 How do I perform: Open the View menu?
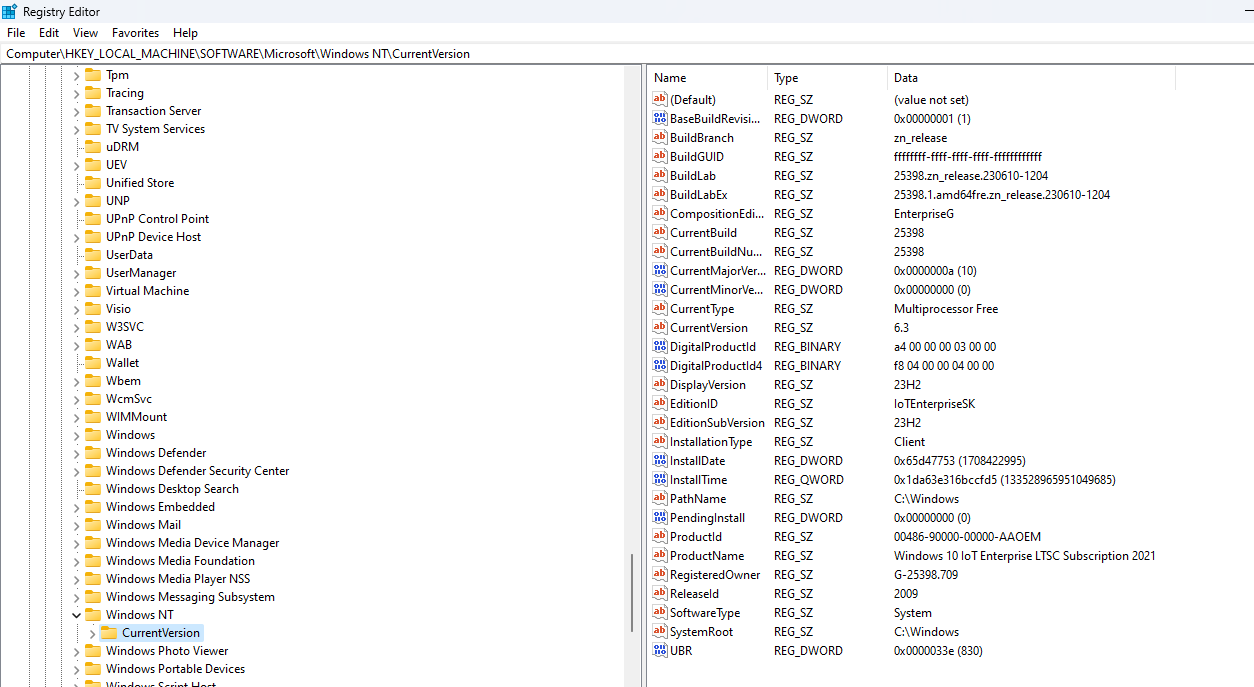(x=86, y=33)
